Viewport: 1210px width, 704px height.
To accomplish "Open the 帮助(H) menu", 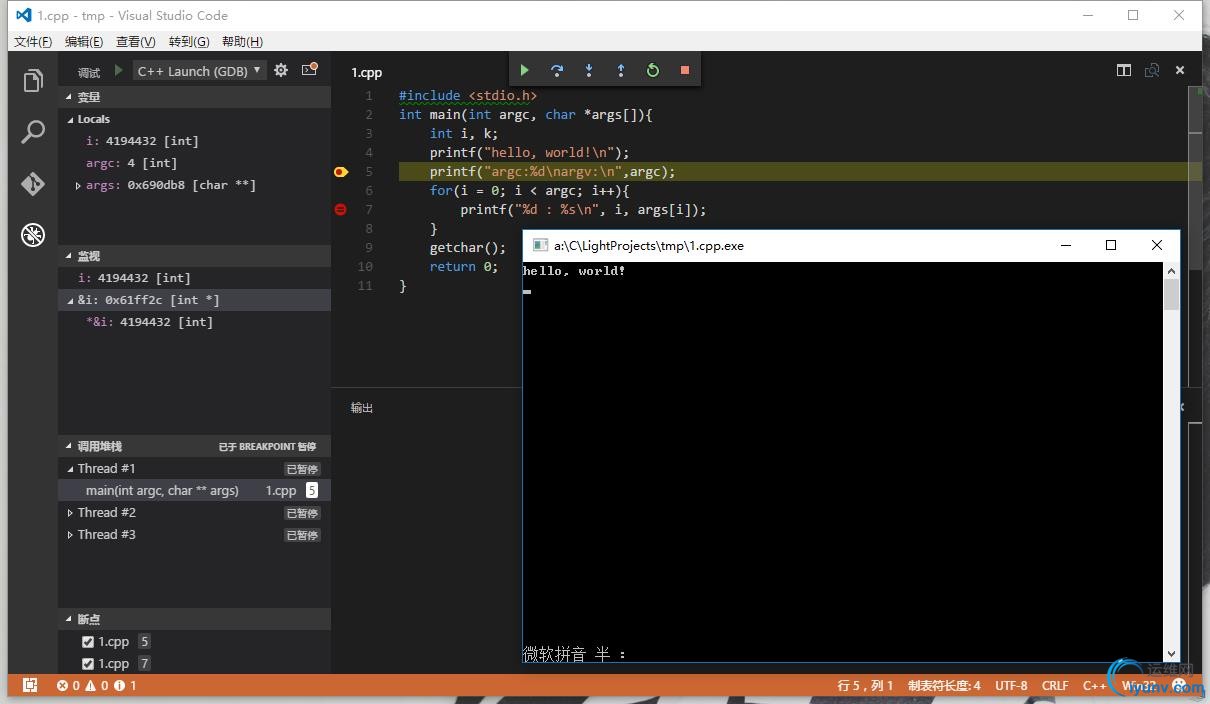I will pos(242,41).
